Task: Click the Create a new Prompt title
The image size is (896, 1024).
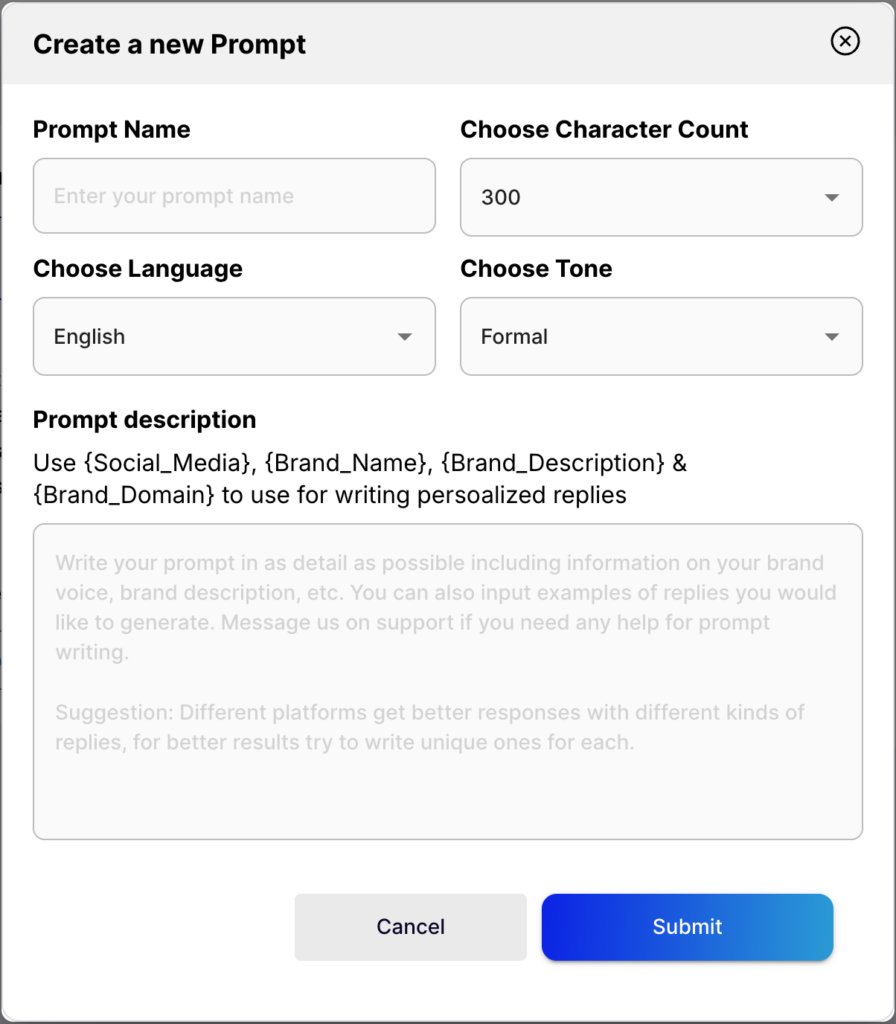Action: [x=169, y=45]
